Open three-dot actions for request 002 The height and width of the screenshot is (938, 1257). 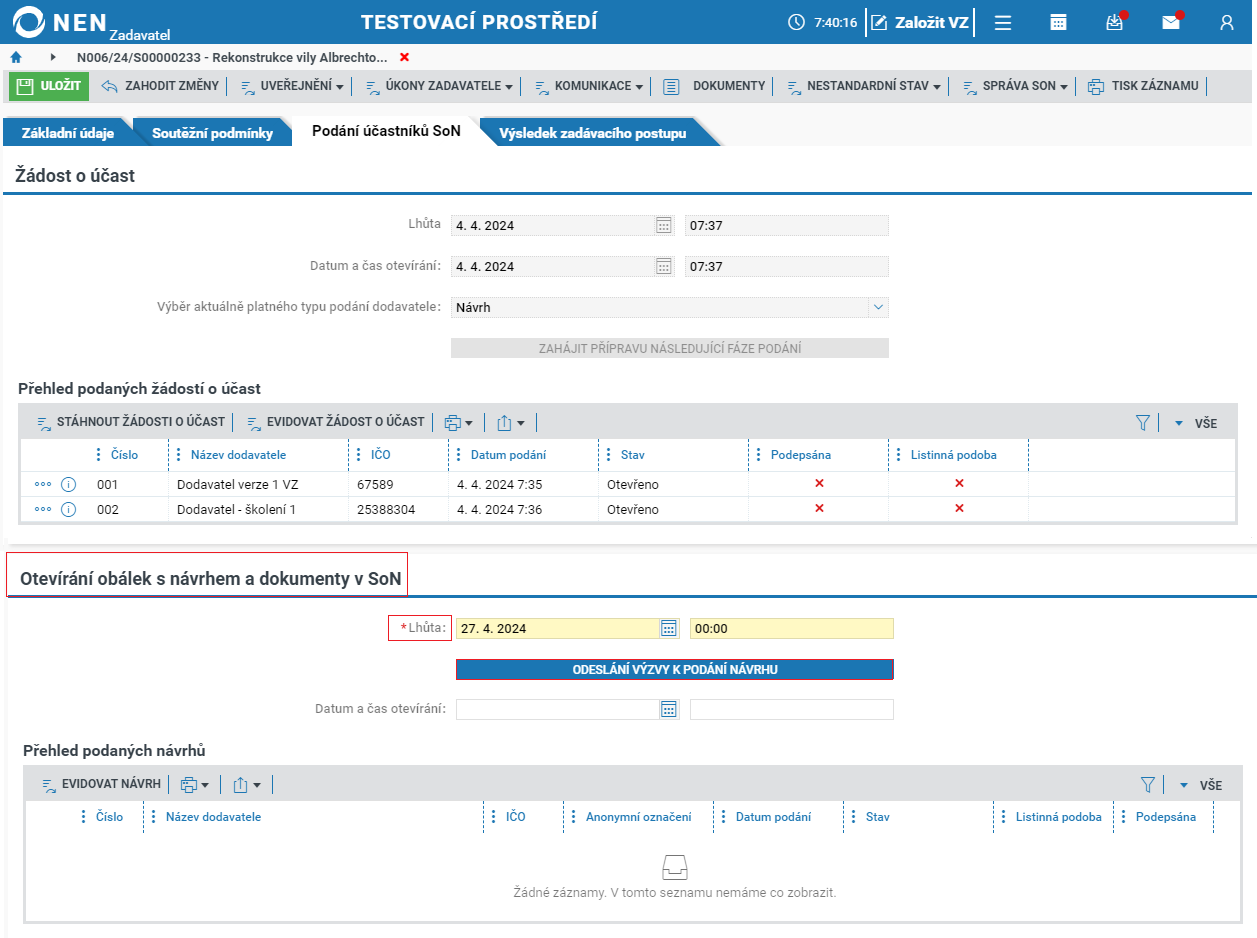click(43, 509)
